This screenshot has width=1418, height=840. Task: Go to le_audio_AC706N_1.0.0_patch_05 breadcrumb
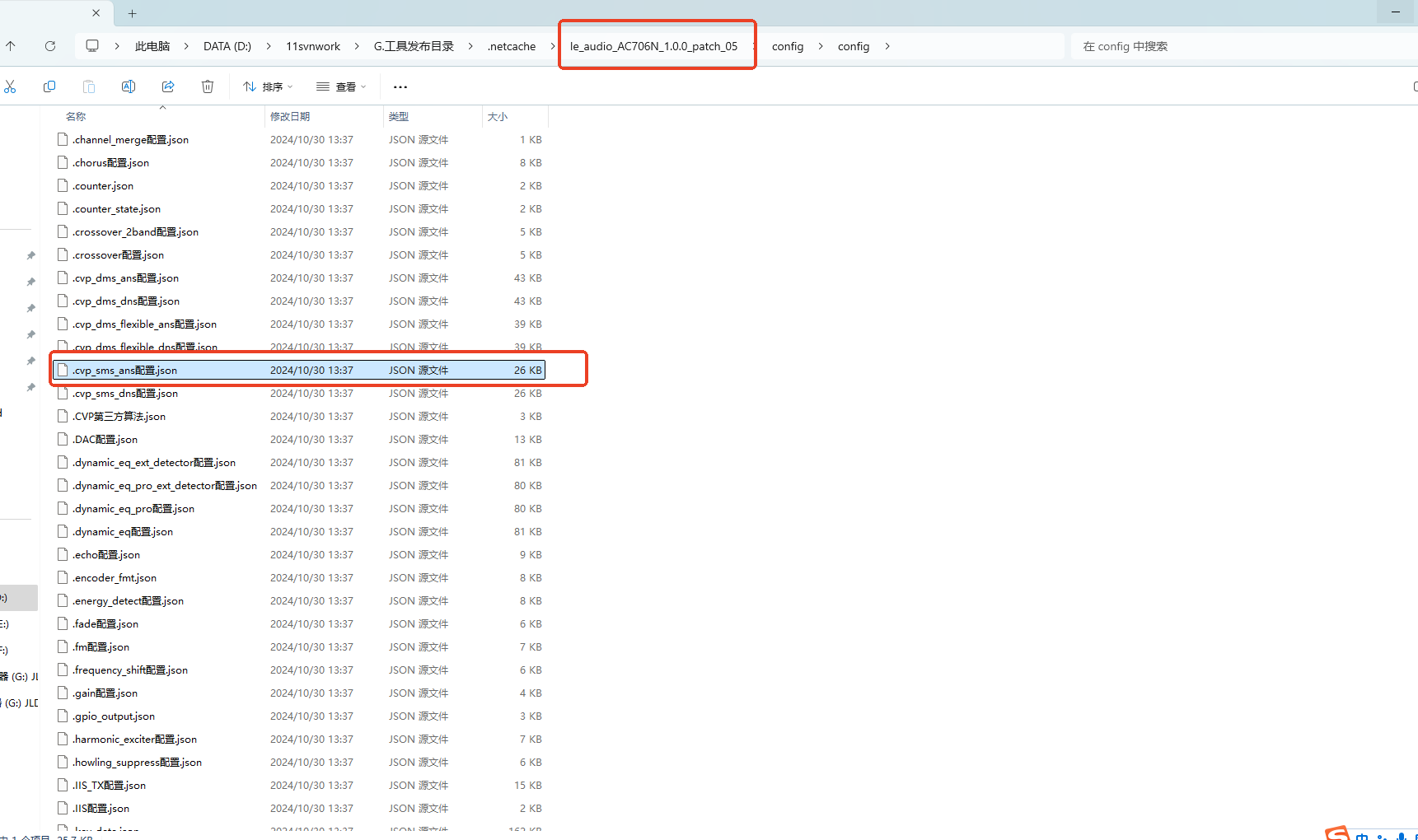coord(654,46)
